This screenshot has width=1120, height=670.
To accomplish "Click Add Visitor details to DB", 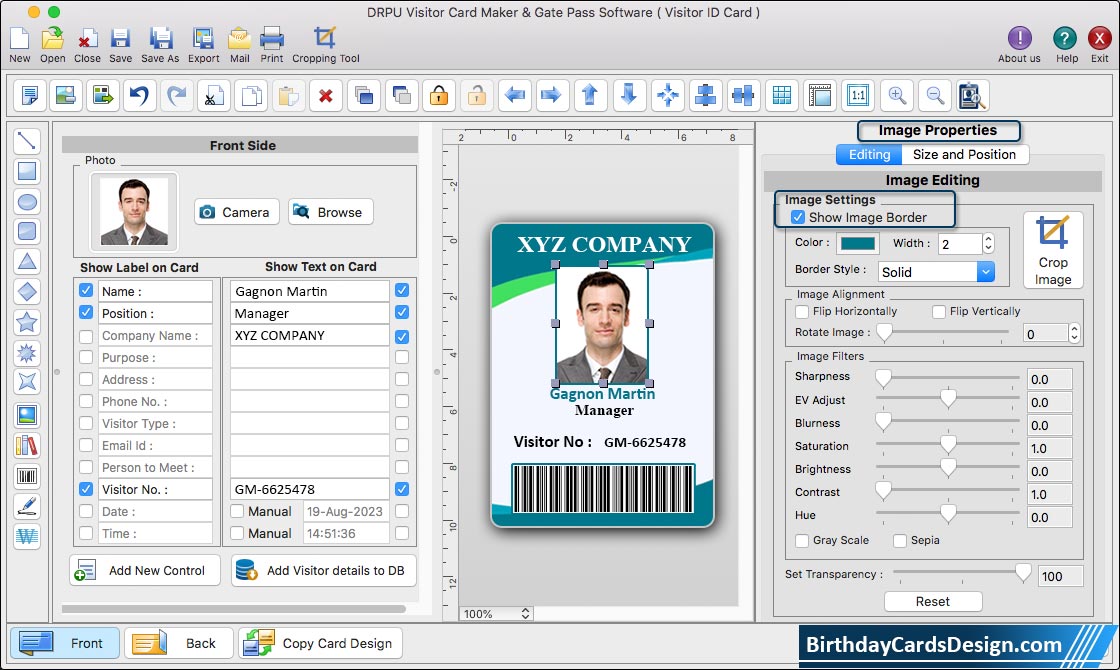I will coord(324,570).
